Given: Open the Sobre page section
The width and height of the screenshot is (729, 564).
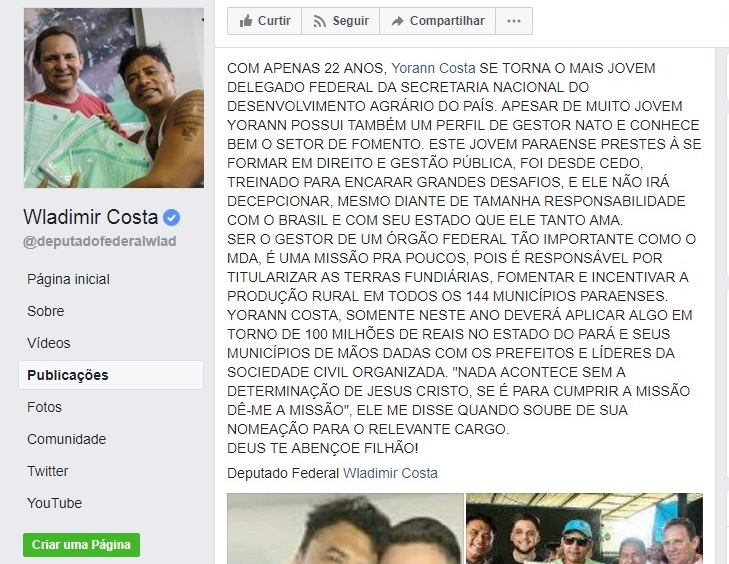Looking at the screenshot, I should [46, 311].
